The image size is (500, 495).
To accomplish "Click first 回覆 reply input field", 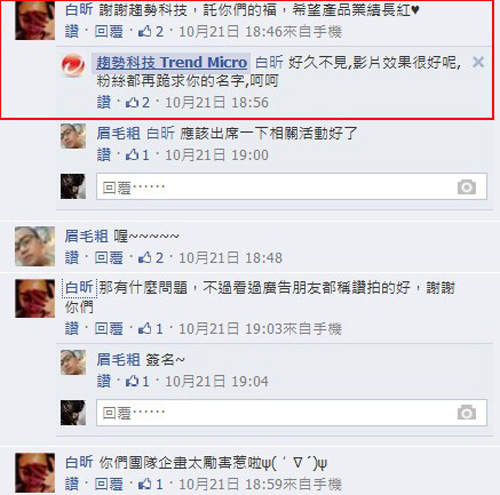I will click(292, 187).
